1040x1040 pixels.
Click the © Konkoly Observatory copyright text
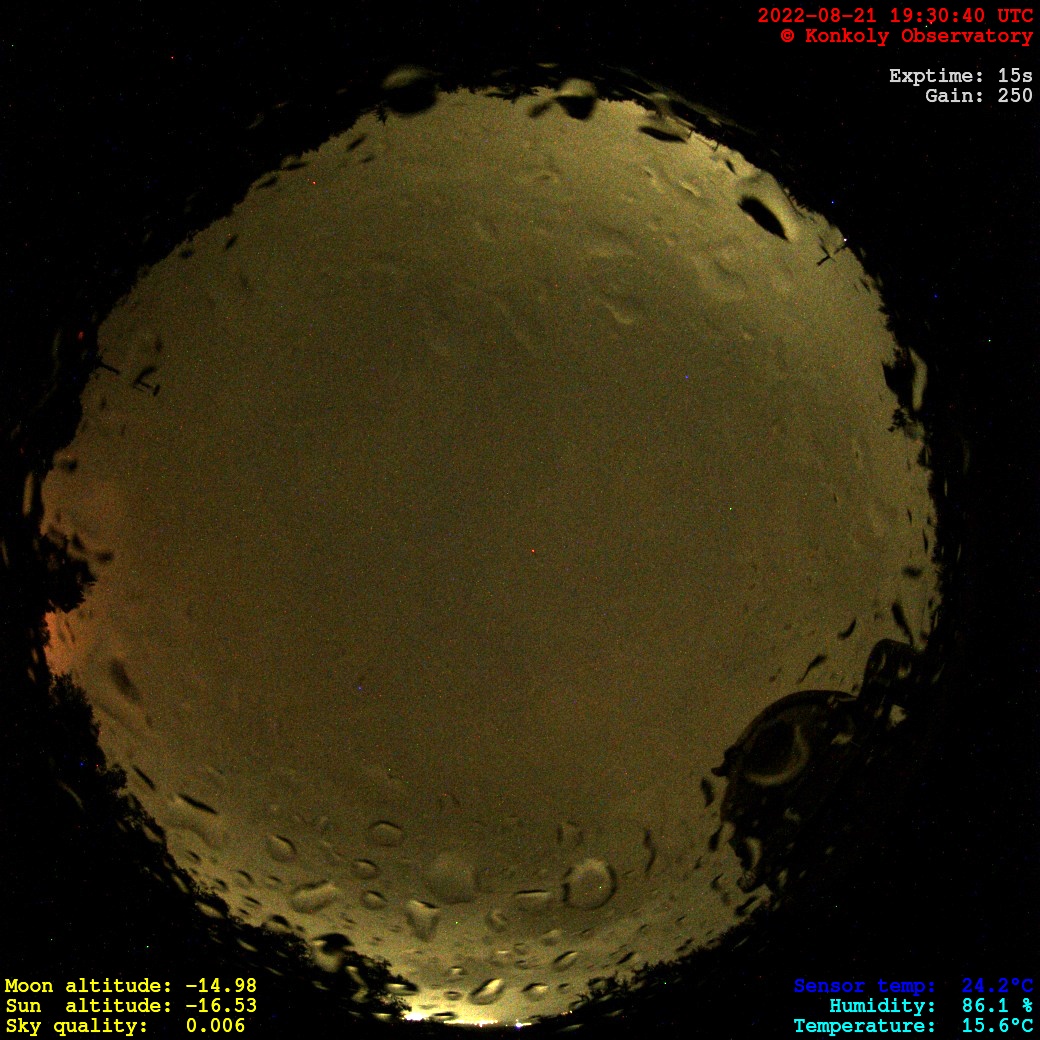tap(906, 36)
